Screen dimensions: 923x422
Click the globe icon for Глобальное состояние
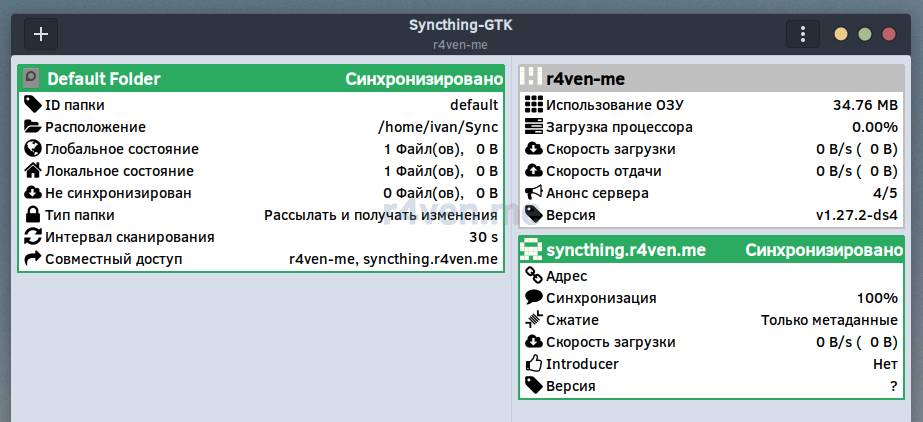pos(32,149)
